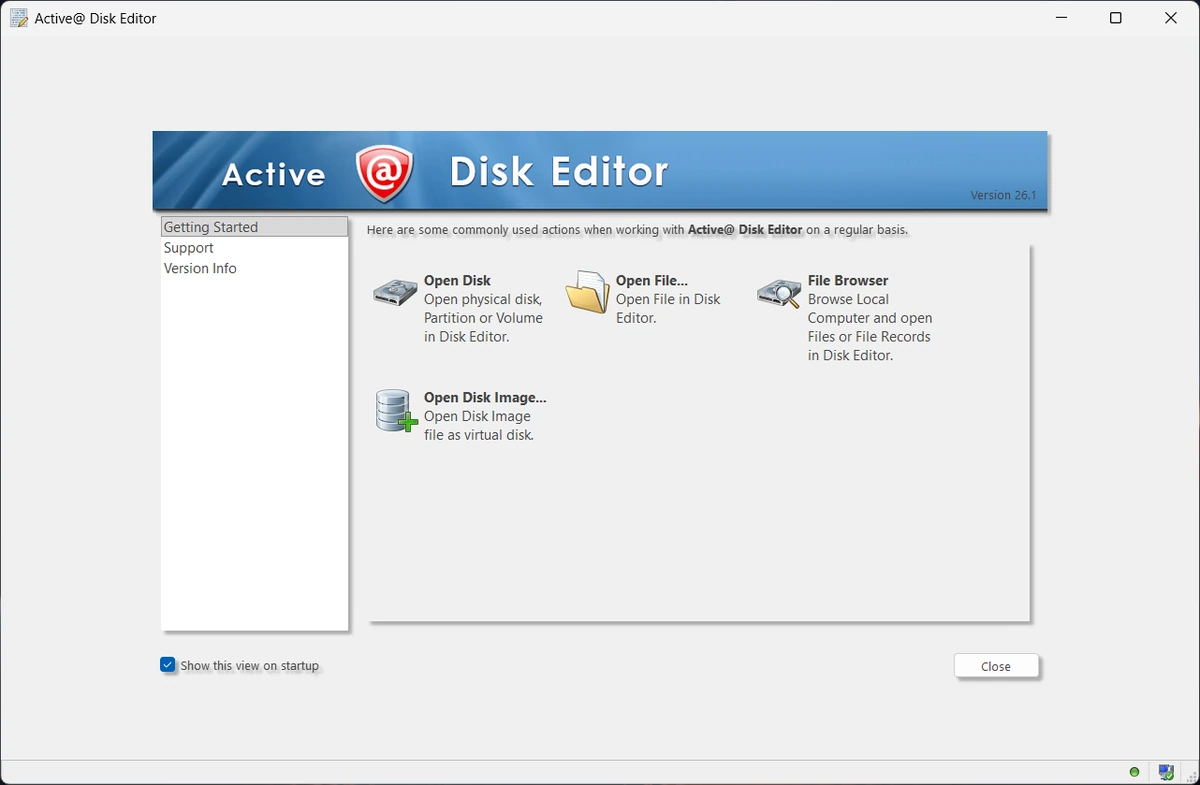Click the Close button of welcome view
This screenshot has width=1200, height=785.
click(996, 666)
